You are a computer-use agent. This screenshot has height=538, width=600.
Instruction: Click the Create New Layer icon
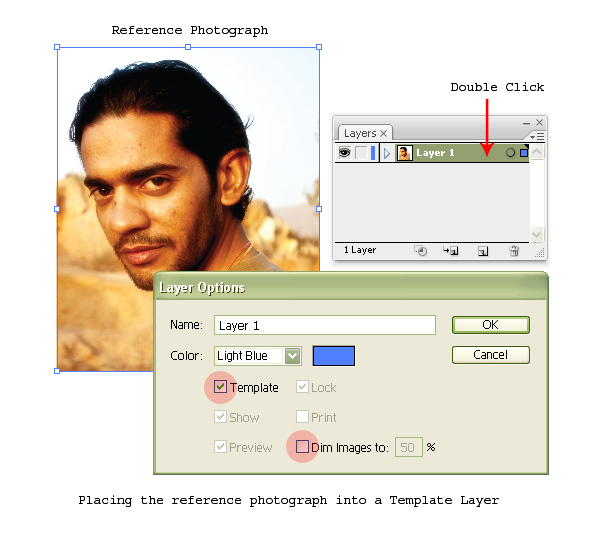(x=483, y=251)
